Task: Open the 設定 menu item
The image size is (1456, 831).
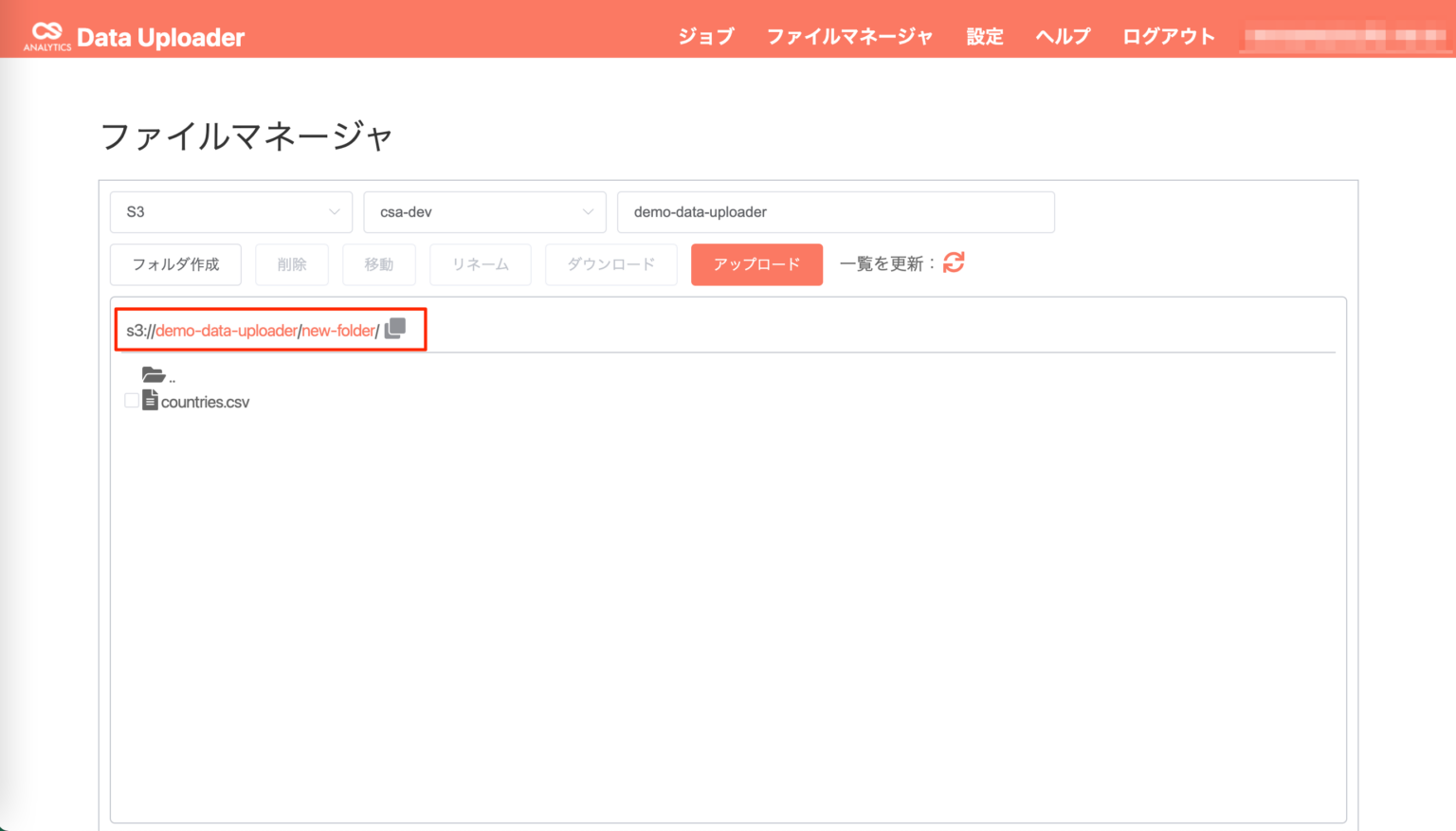Action: coord(984,35)
